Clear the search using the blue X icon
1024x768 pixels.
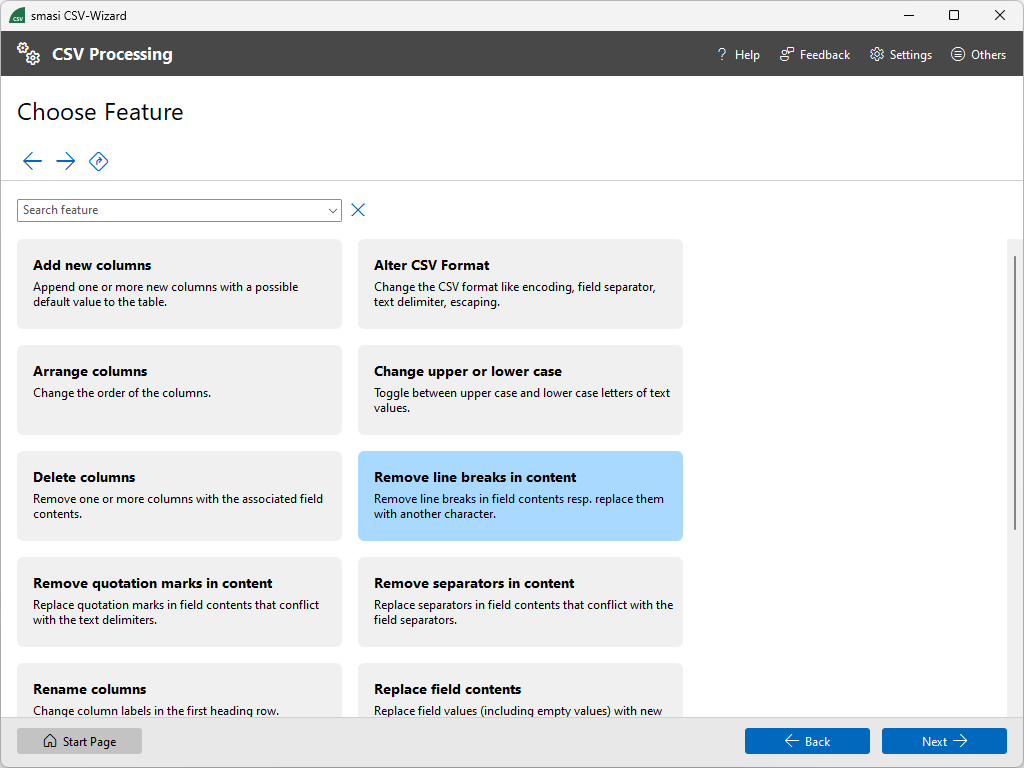click(358, 210)
